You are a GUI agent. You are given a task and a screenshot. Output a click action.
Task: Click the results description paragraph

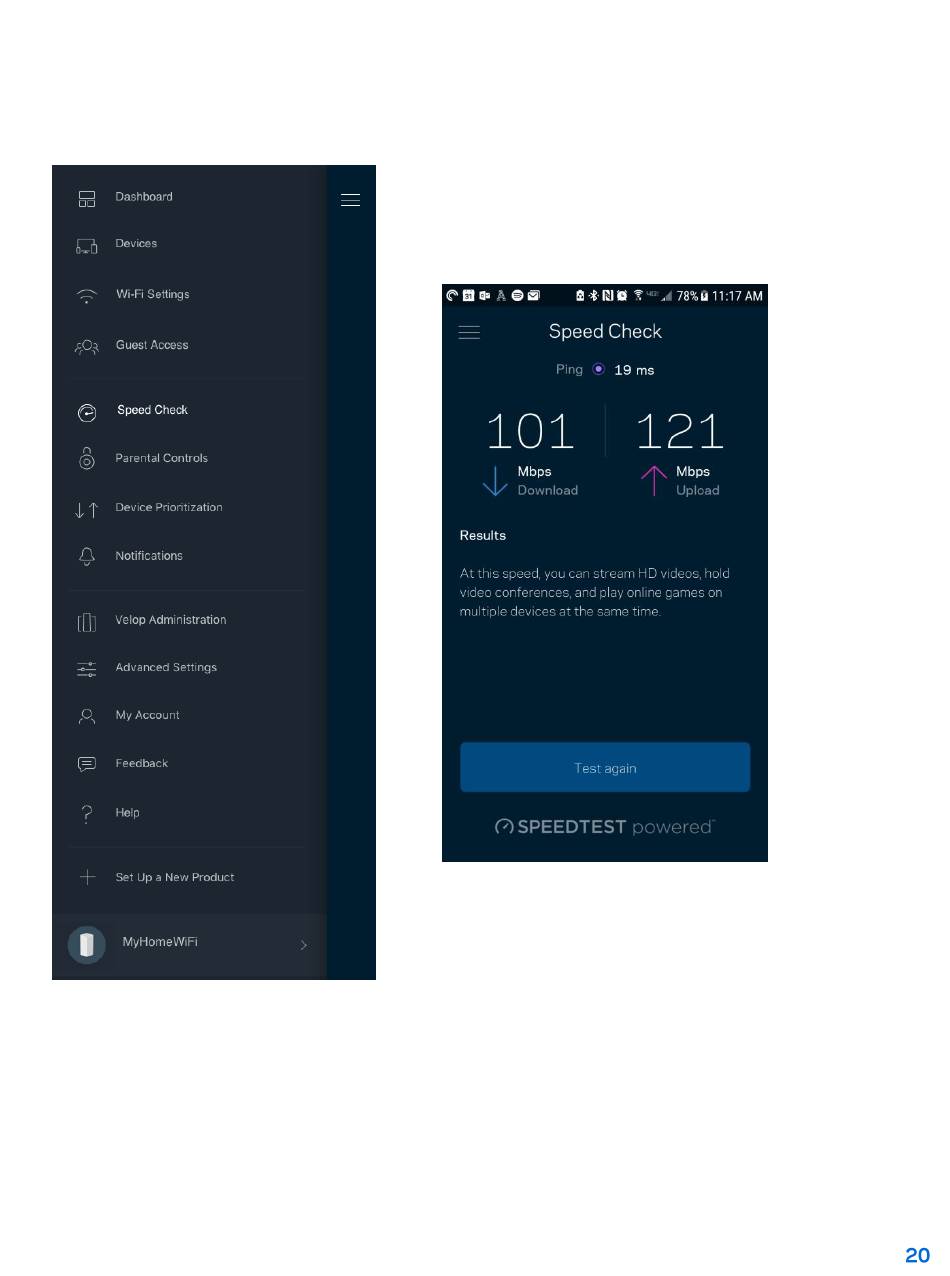click(595, 592)
